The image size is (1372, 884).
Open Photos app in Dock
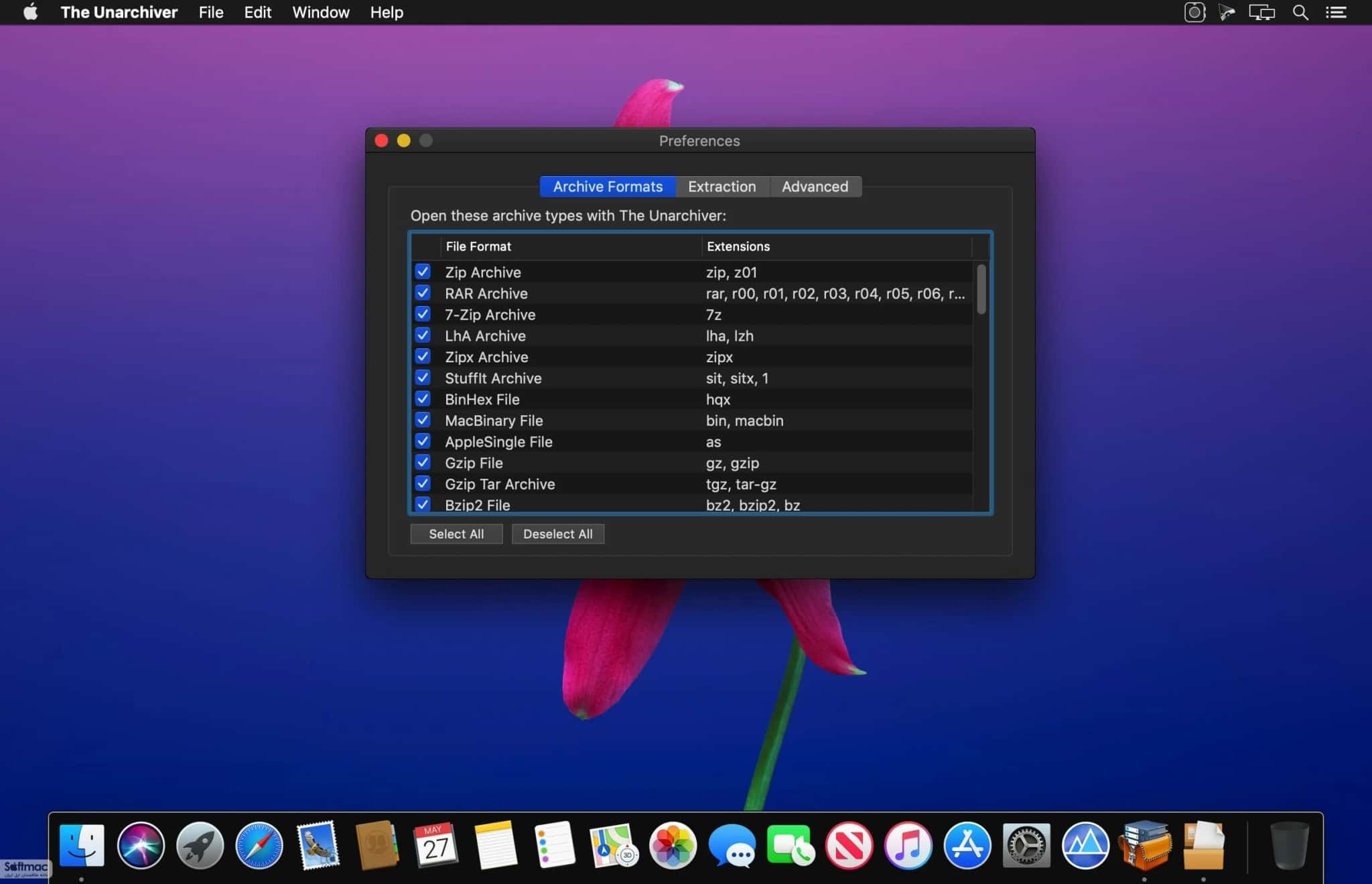tap(673, 845)
